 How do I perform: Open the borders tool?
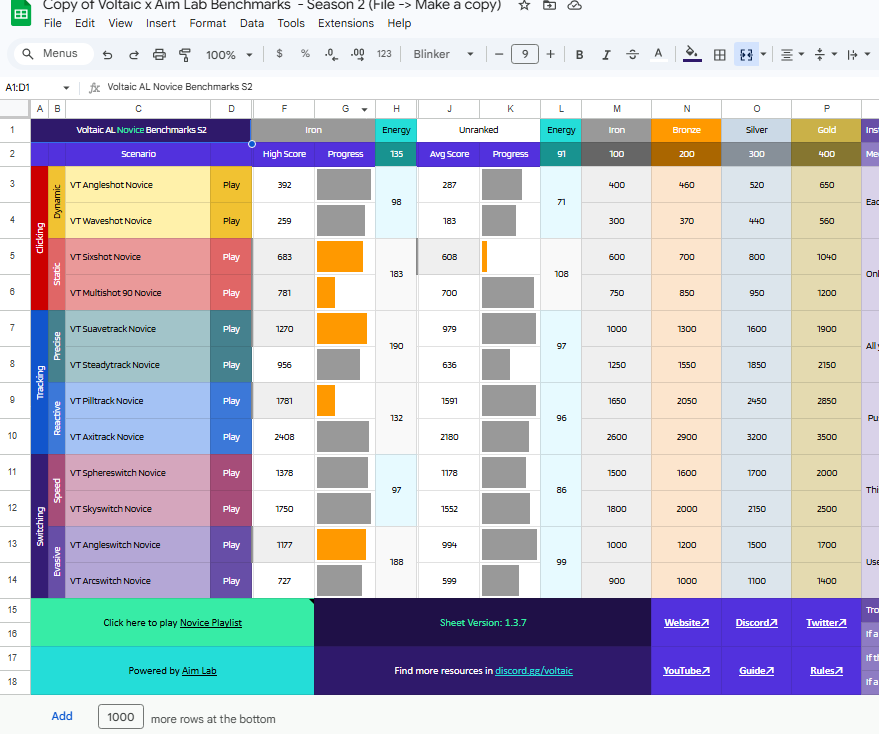click(x=720, y=54)
